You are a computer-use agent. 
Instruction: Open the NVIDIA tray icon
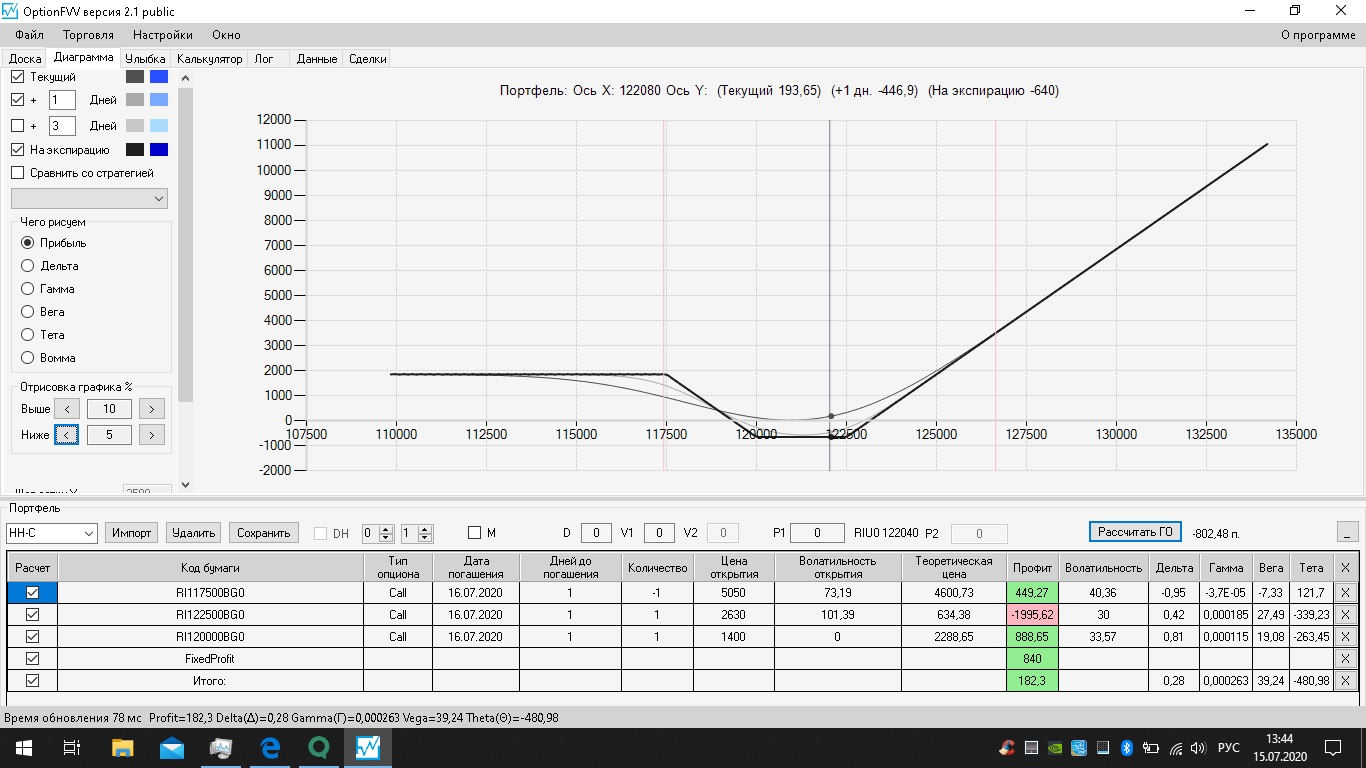click(1054, 748)
